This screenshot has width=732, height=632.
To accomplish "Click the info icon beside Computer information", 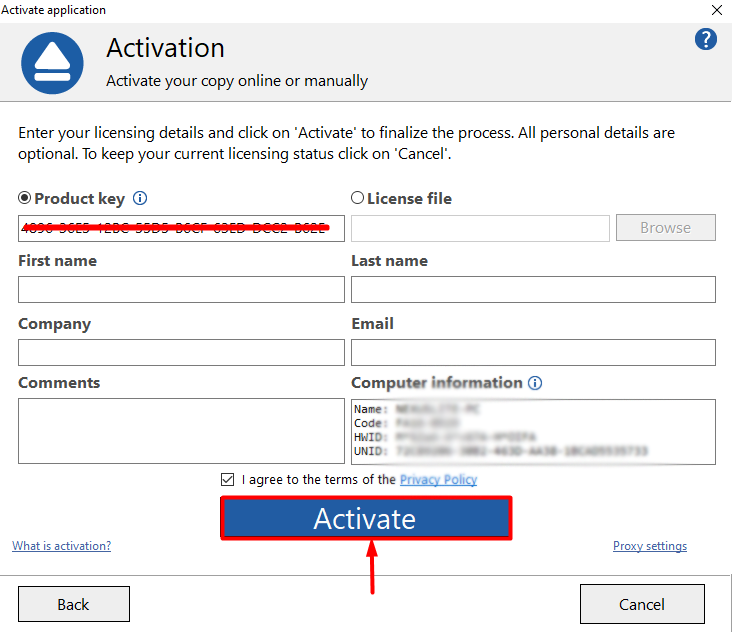I will (535, 383).
